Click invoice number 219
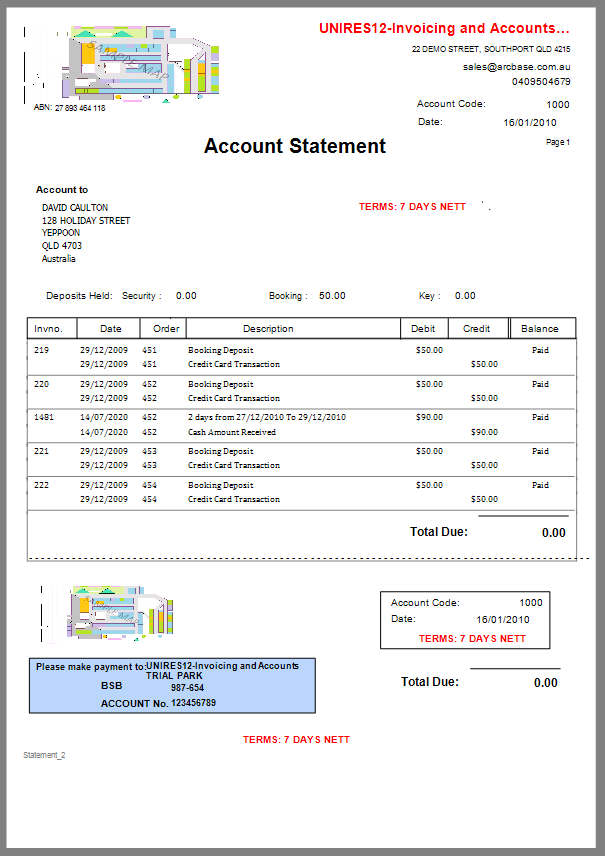 point(41,350)
